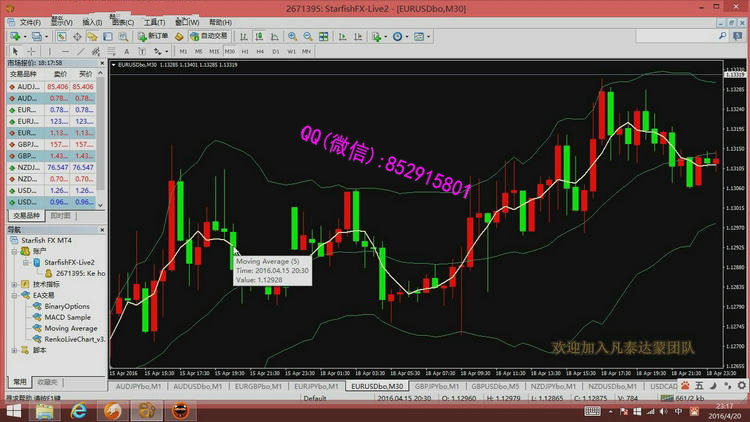Image resolution: width=750 pixels, height=422 pixels.
Task: Open the new chart dropdown arrow
Action: (x=26, y=36)
